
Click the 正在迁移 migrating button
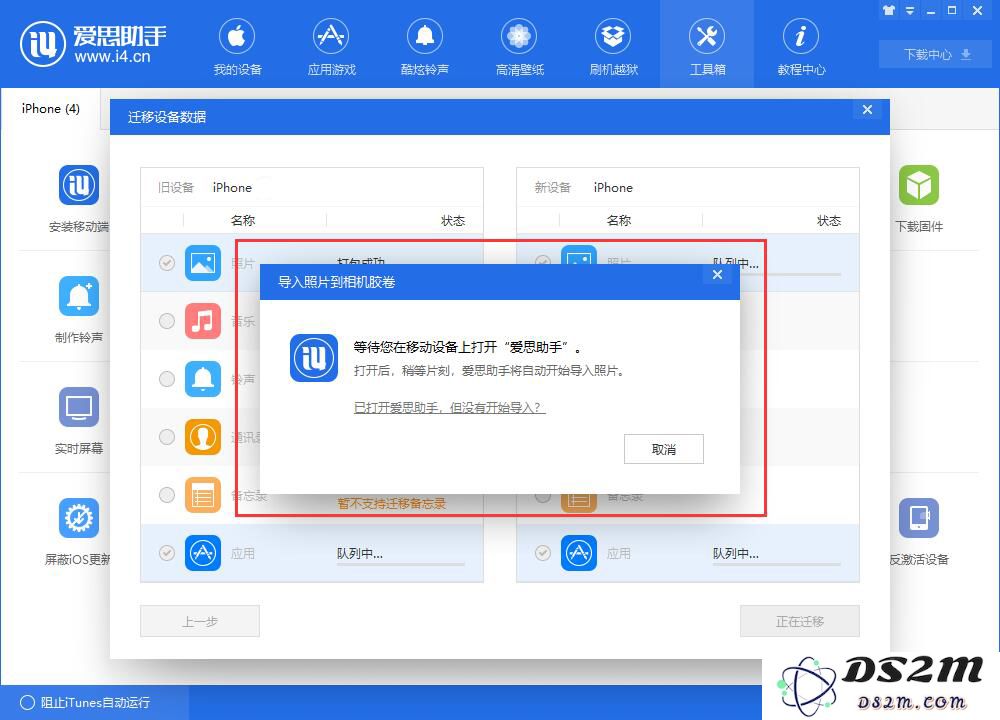point(800,621)
